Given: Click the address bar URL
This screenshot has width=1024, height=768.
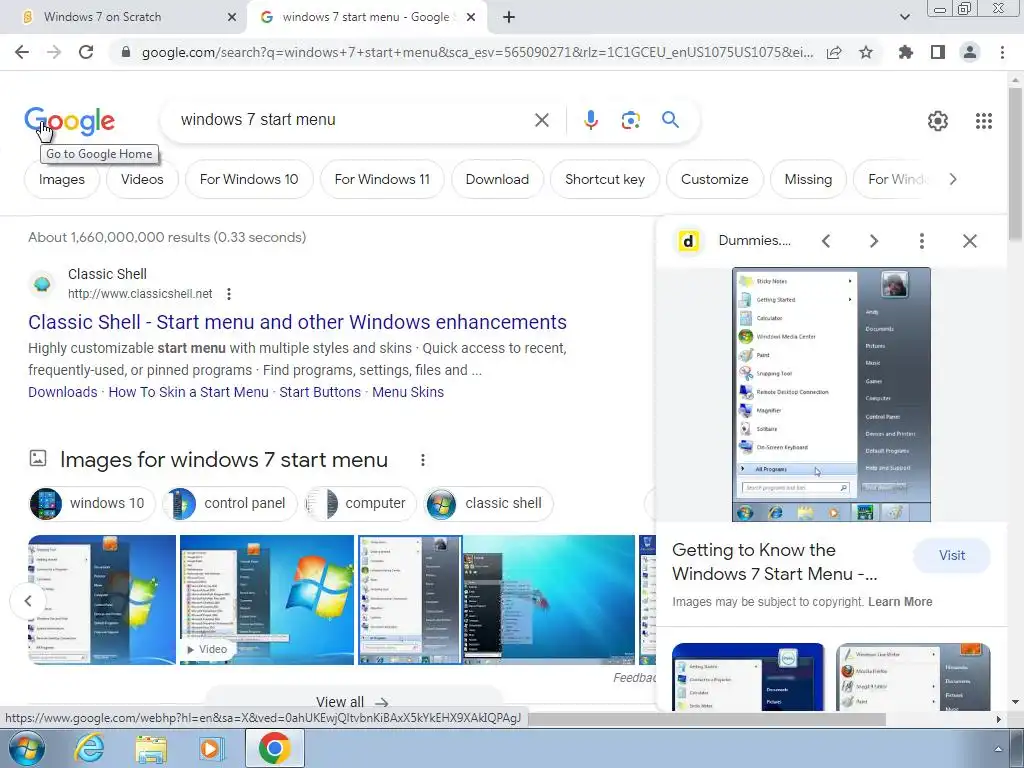Looking at the screenshot, I should pos(477,52).
